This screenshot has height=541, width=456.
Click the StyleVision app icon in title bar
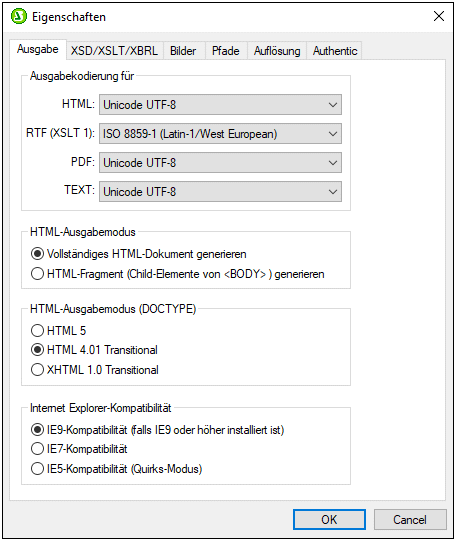click(19, 16)
